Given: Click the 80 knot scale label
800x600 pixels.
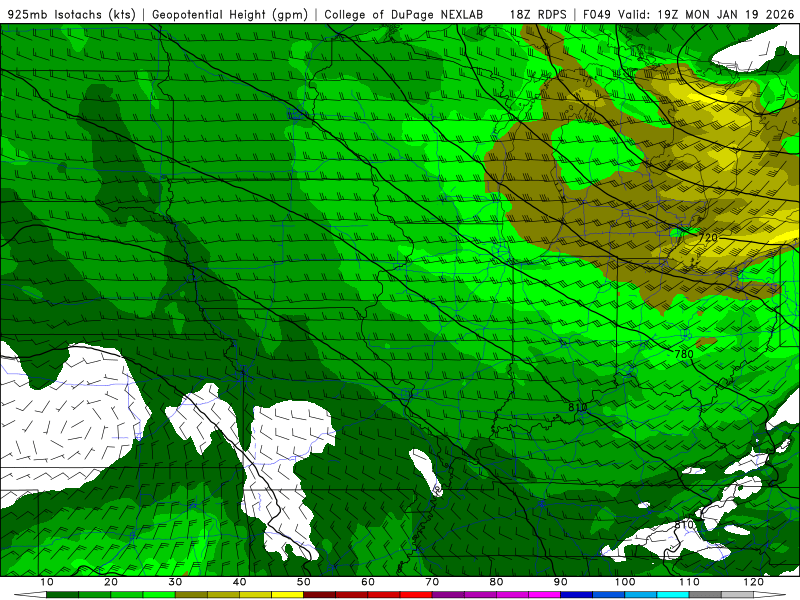Looking at the screenshot, I should (496, 582).
